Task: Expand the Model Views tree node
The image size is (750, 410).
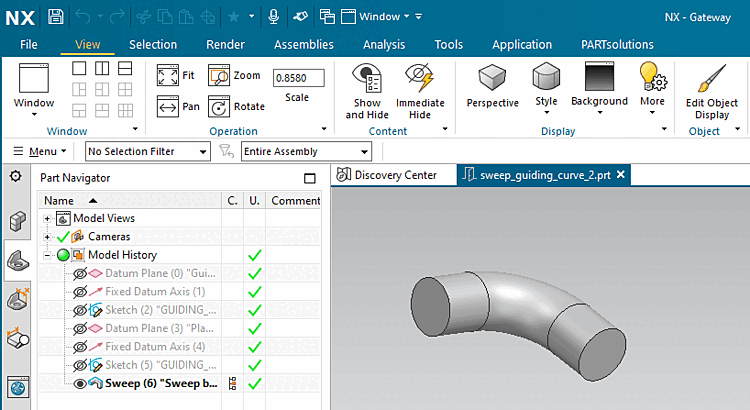Action: click(x=47, y=218)
